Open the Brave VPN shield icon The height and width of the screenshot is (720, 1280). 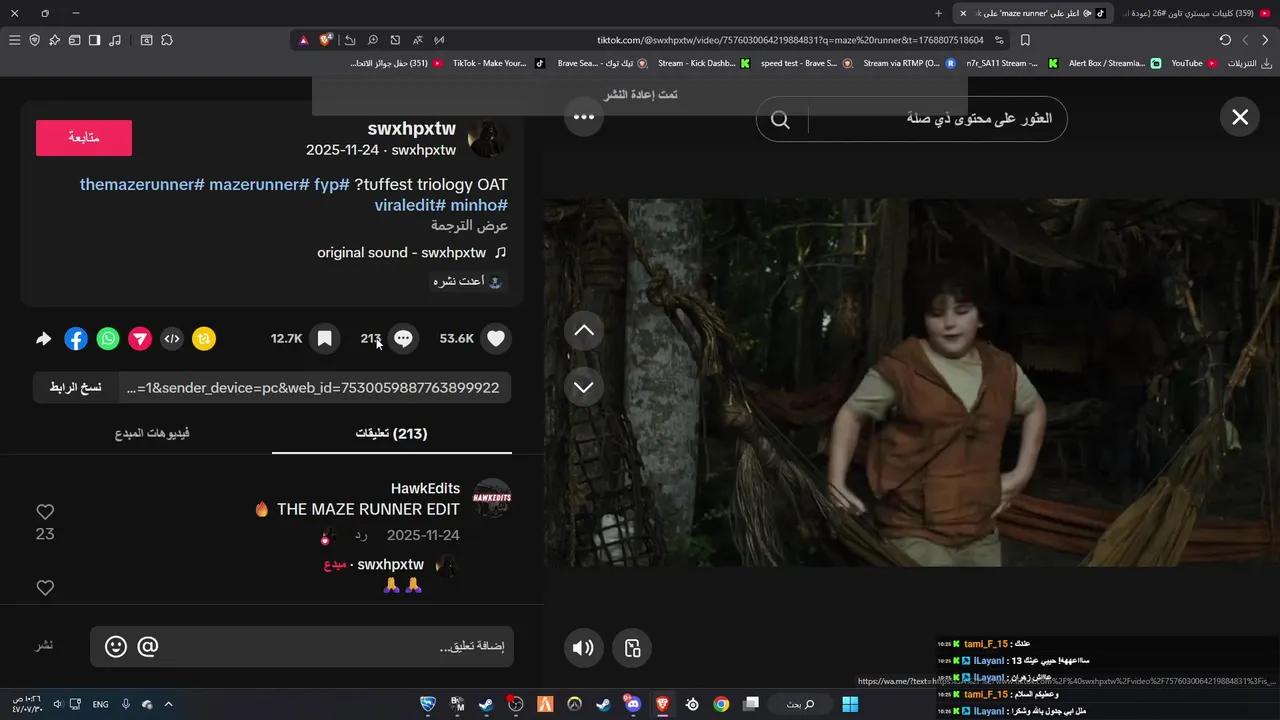(34, 40)
